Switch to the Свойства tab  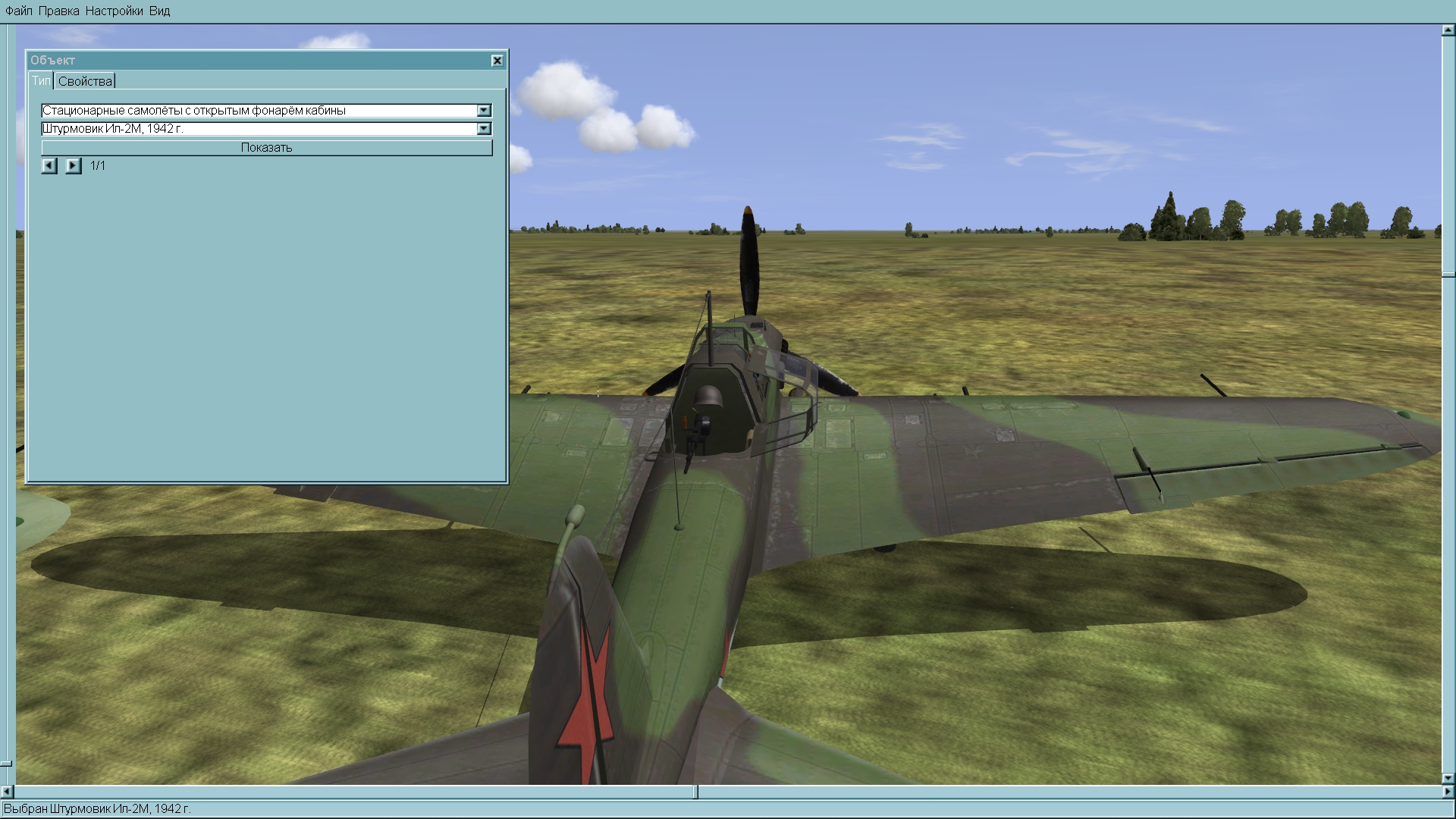85,81
